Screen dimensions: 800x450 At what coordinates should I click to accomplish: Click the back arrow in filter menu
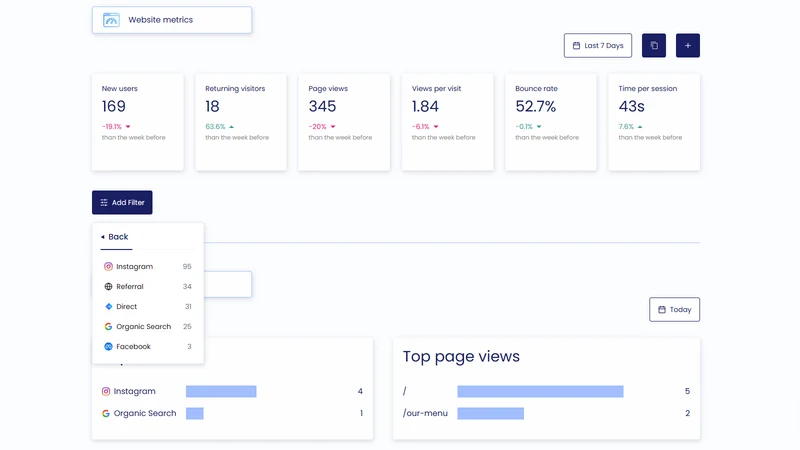[x=103, y=237]
